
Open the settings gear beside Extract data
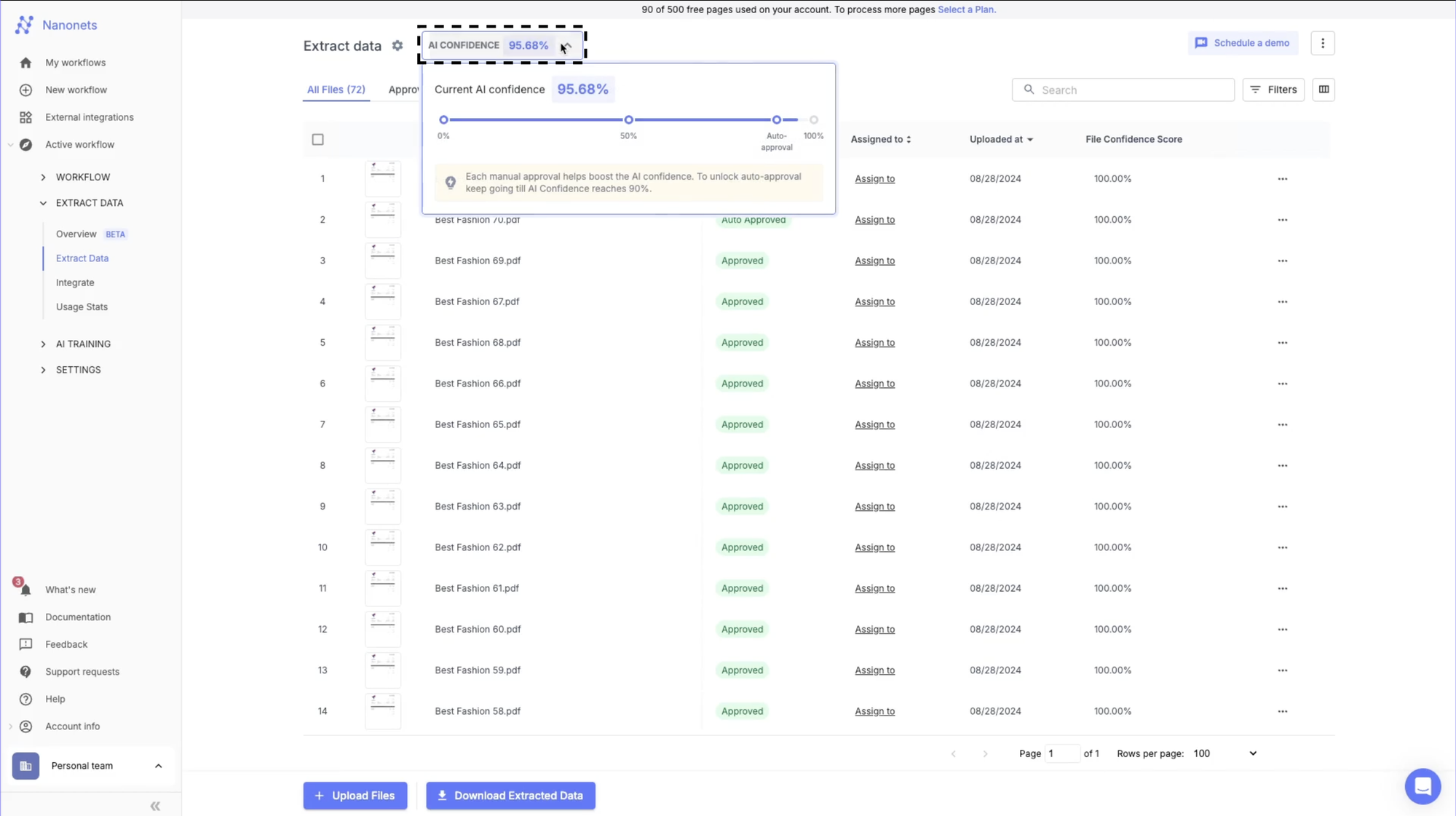coord(397,45)
